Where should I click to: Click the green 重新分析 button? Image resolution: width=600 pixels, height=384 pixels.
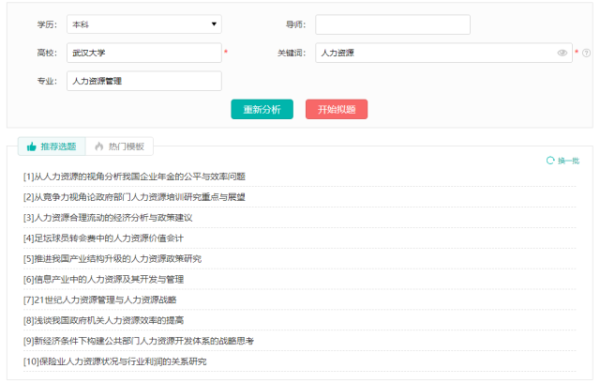(262, 109)
